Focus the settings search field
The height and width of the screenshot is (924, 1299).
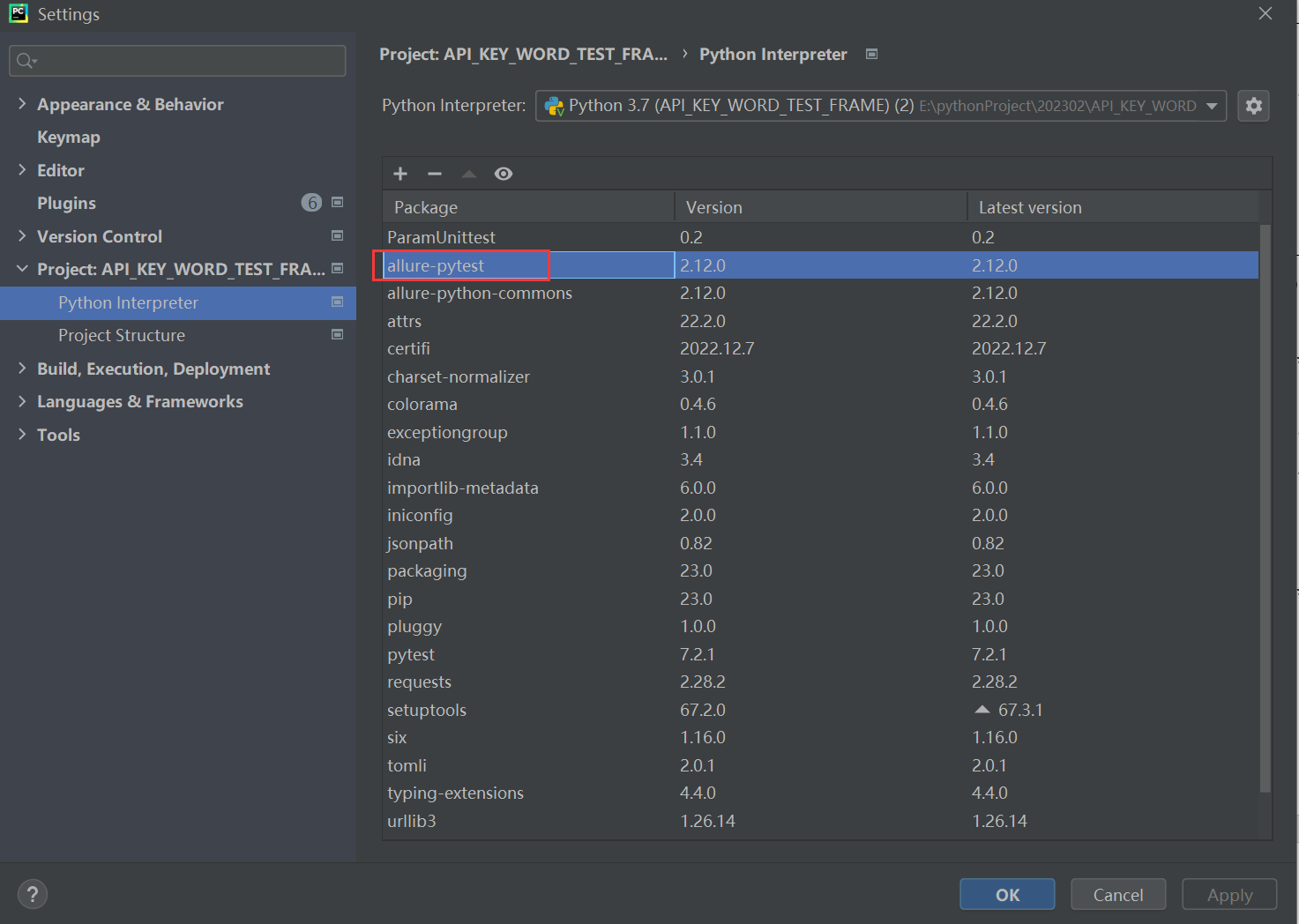click(x=177, y=61)
